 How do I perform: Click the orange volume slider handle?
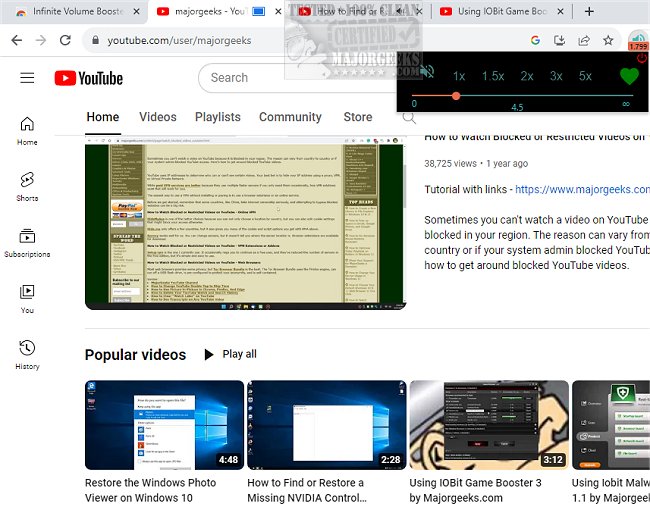pyautogui.click(x=456, y=96)
